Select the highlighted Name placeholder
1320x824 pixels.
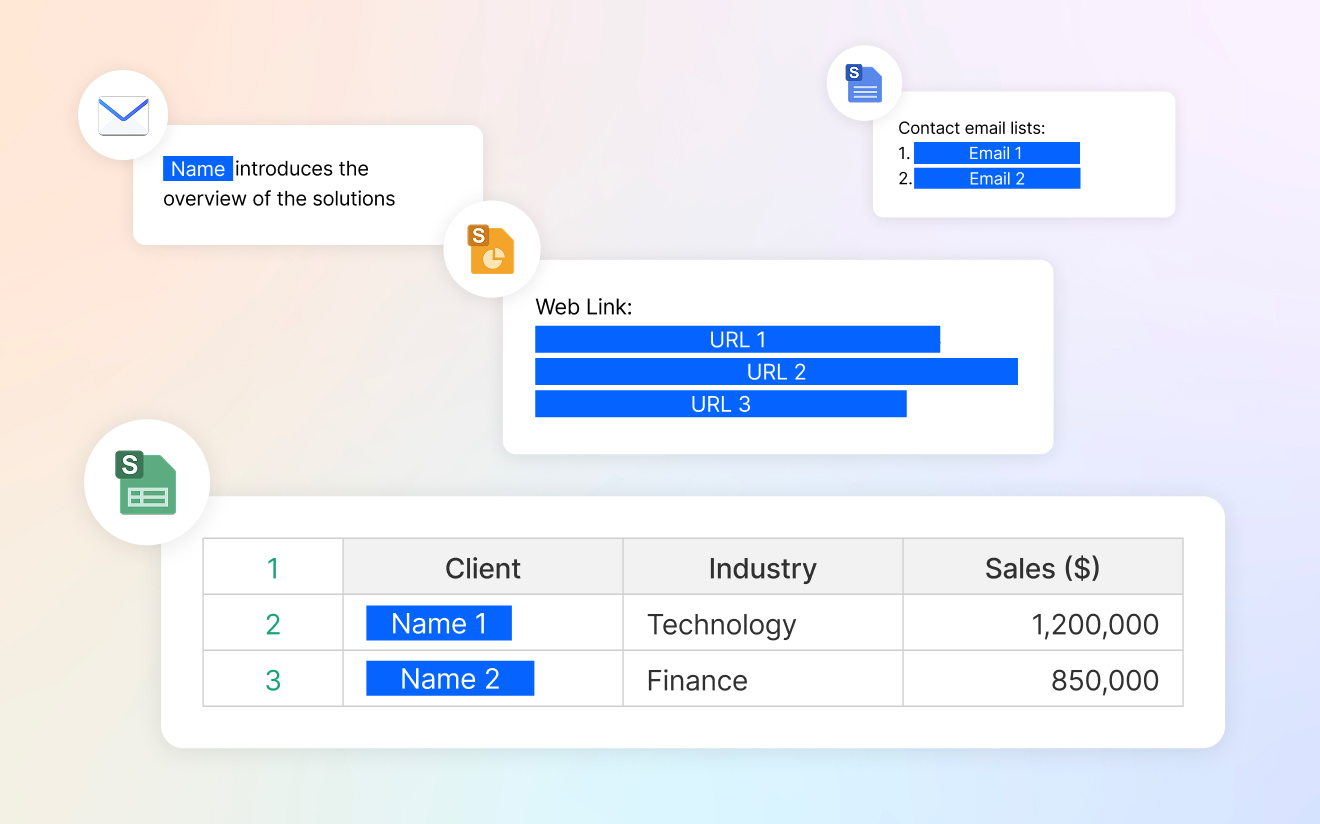[197, 168]
